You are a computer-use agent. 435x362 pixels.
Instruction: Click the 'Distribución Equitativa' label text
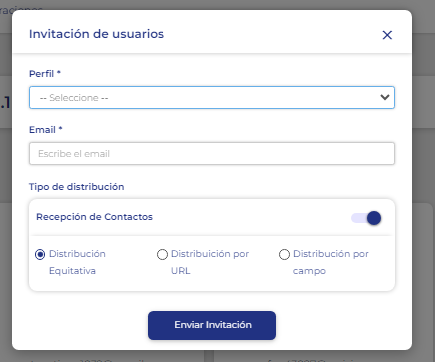(x=77, y=262)
